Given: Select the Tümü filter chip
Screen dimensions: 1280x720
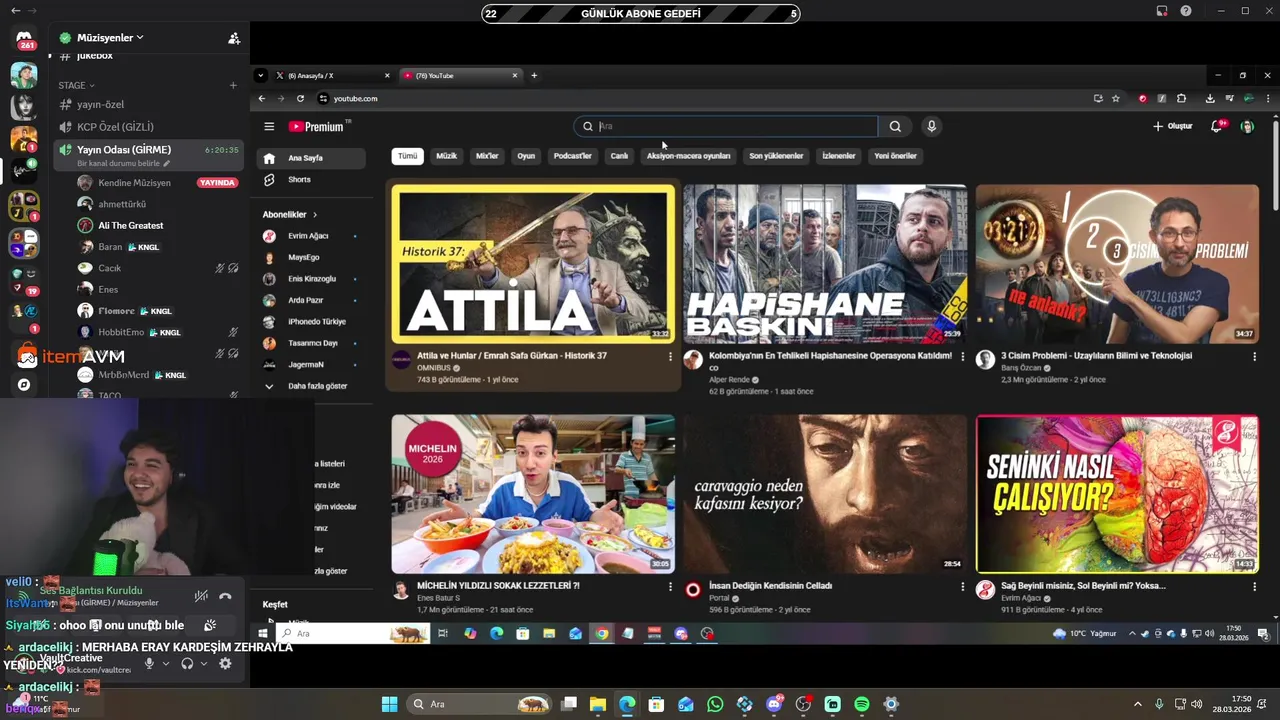Looking at the screenshot, I should [408, 156].
